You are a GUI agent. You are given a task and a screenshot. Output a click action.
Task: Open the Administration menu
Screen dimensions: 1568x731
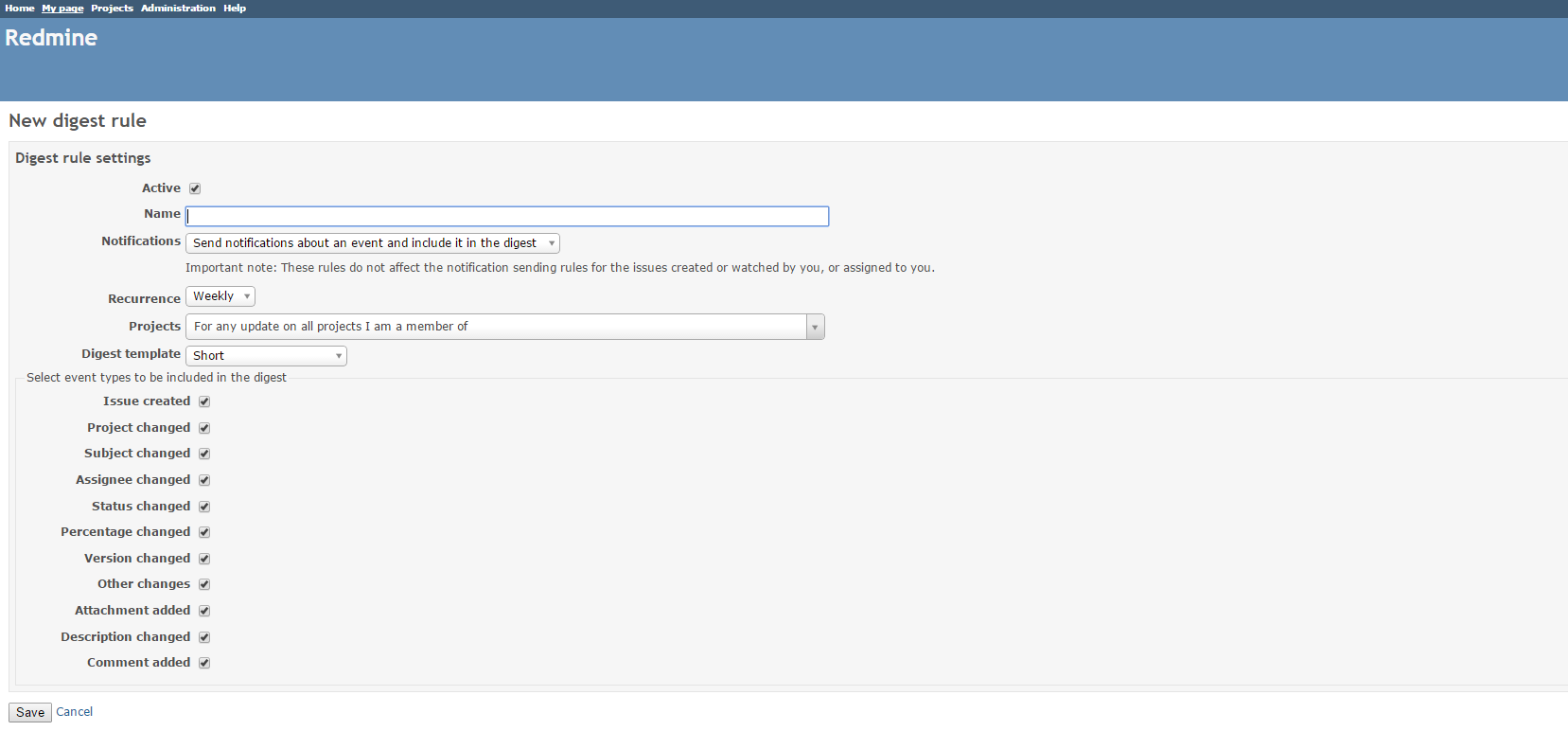178,9
